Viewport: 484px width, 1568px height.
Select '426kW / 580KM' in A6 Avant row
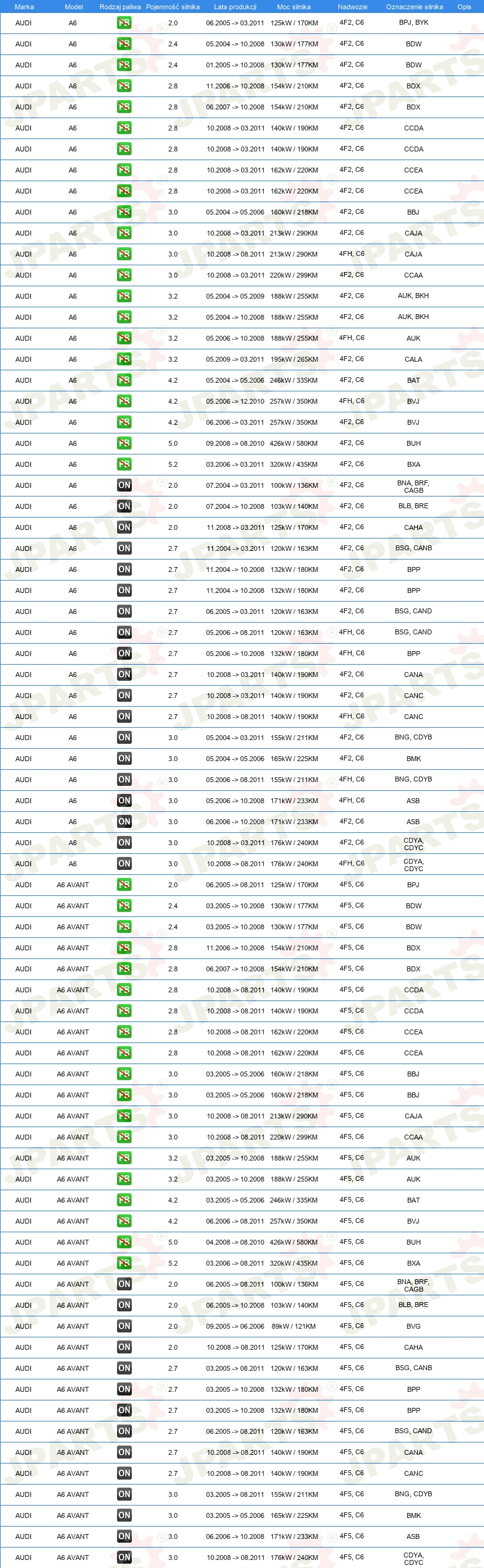294,1242
